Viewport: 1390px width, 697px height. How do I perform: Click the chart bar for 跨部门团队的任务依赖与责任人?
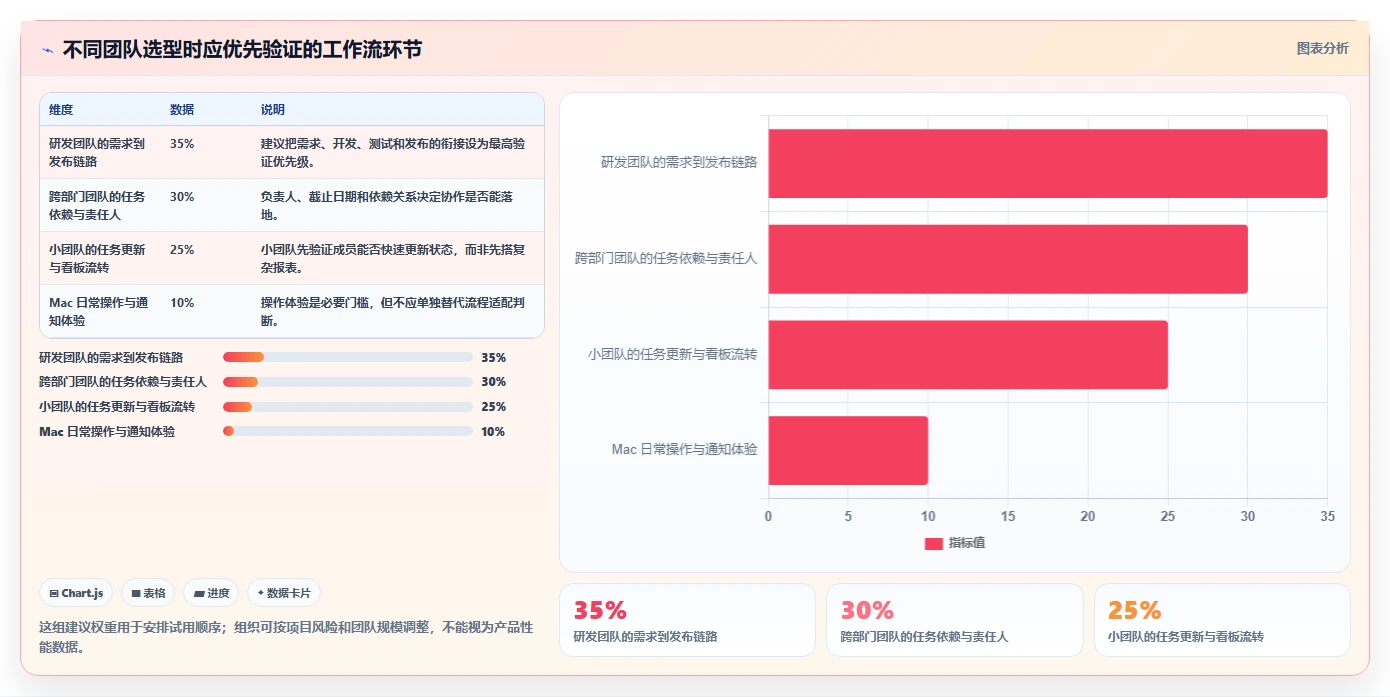pyautogui.click(x=1007, y=259)
